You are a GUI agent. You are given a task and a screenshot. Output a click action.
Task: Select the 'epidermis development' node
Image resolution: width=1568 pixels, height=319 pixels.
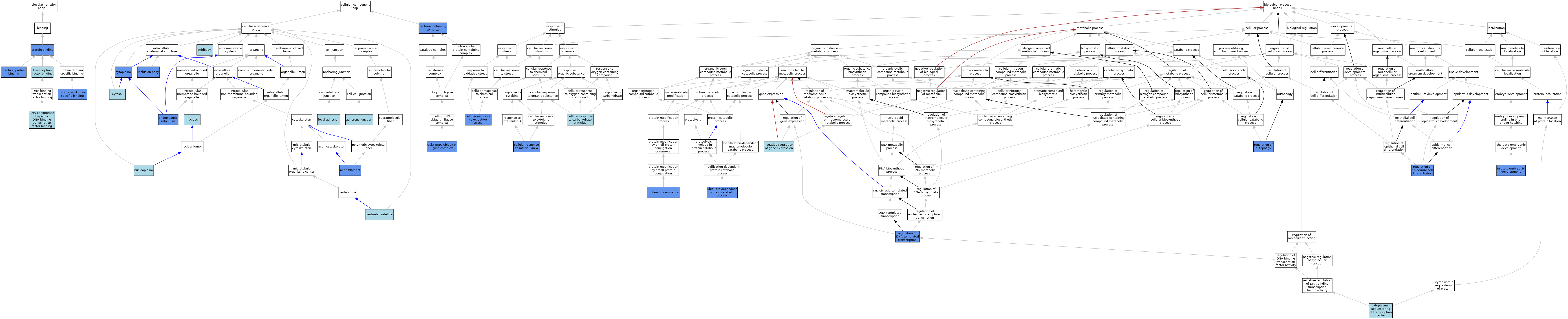coord(1471,94)
